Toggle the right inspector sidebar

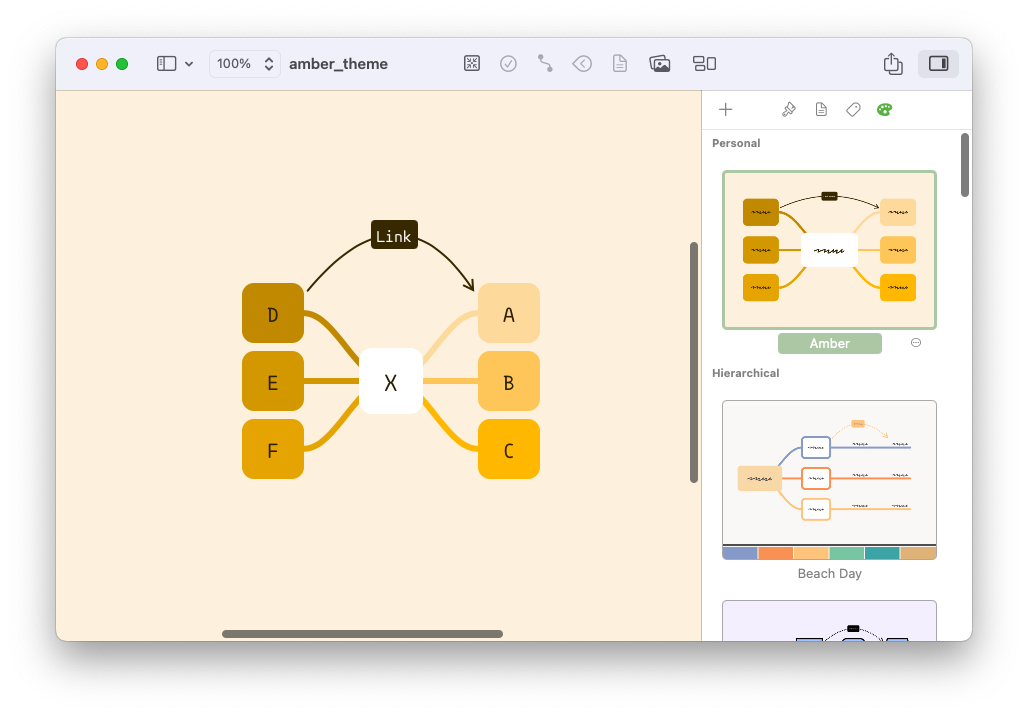938,63
